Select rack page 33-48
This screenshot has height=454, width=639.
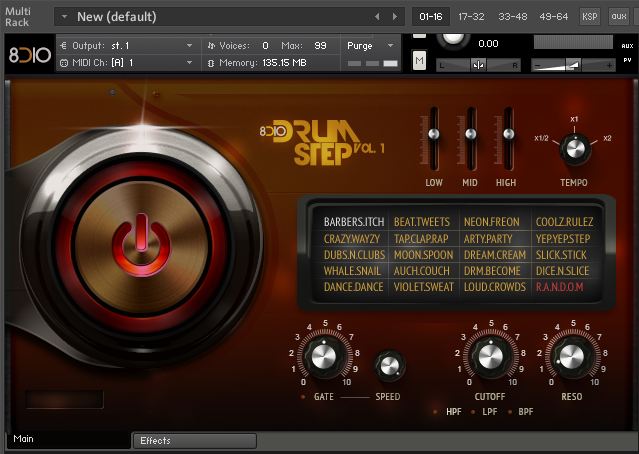(513, 17)
